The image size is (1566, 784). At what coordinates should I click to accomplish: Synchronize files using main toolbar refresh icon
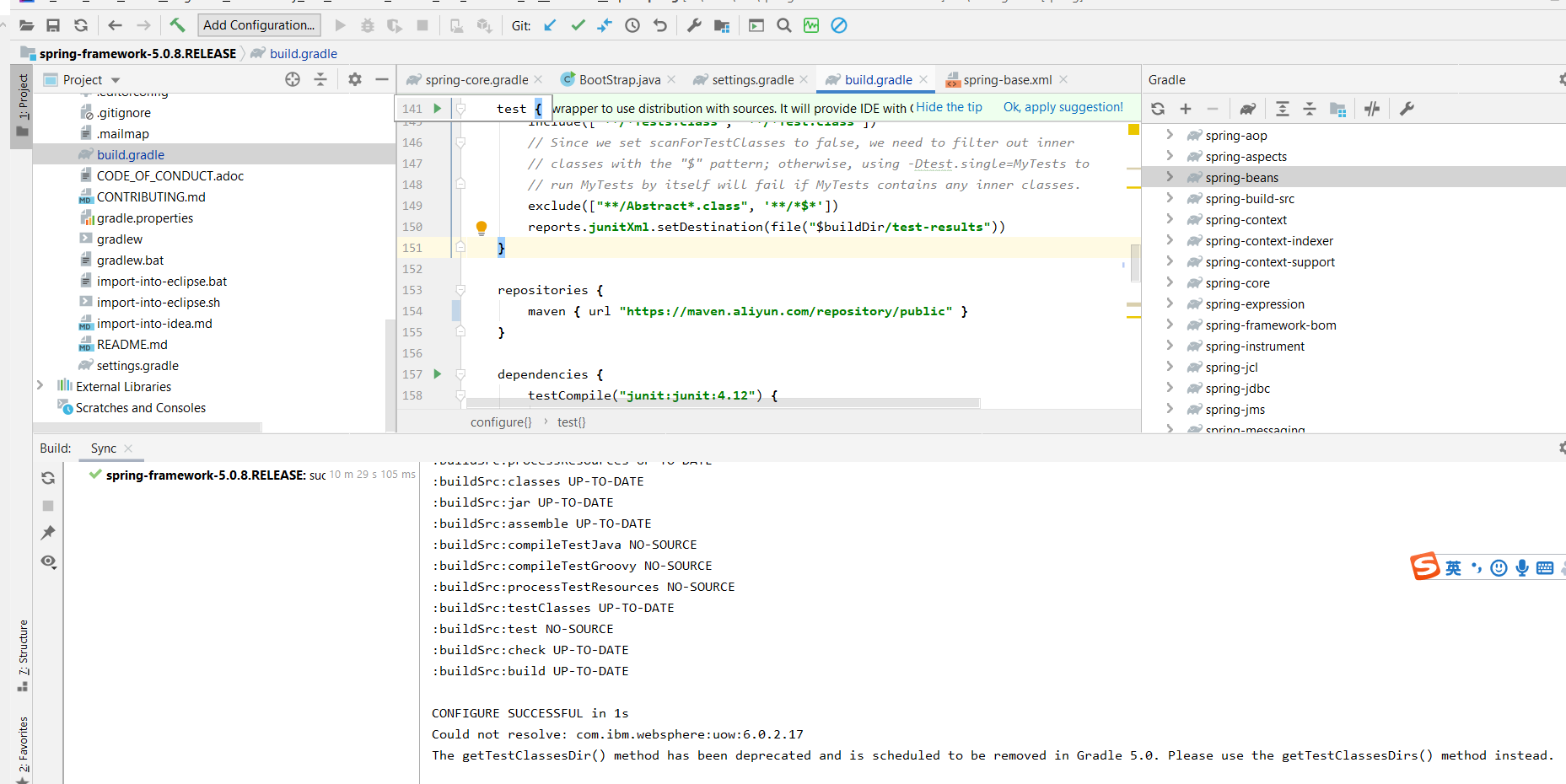(x=81, y=25)
